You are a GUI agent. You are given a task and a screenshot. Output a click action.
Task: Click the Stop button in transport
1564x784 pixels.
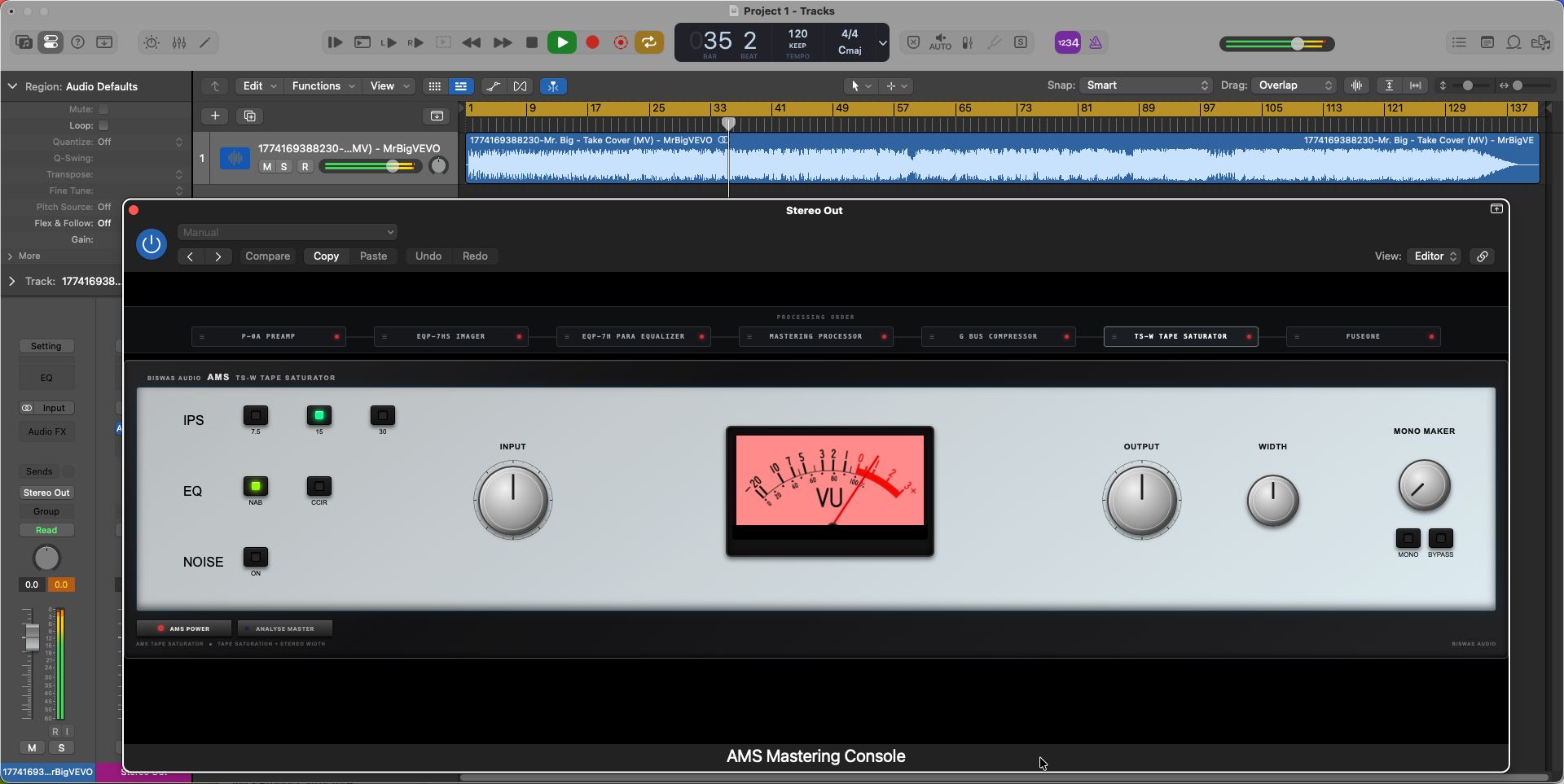(x=532, y=42)
